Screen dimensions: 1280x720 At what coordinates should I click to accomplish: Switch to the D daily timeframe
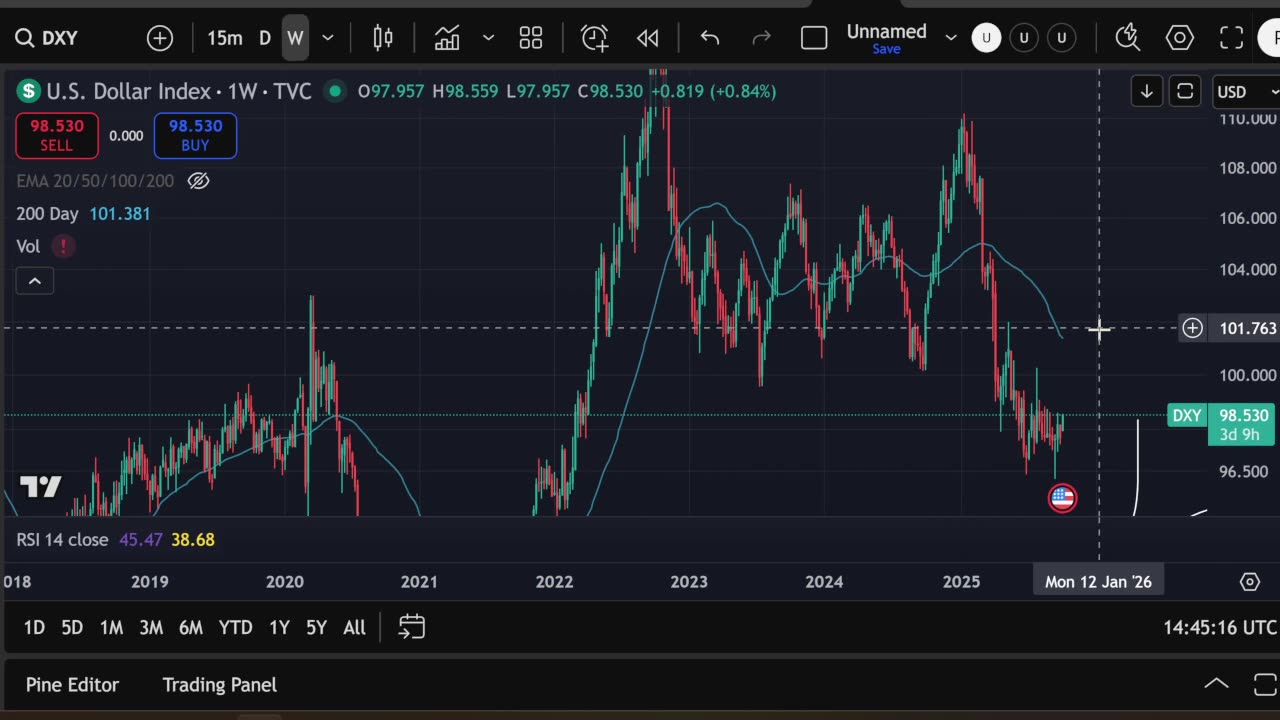point(265,38)
